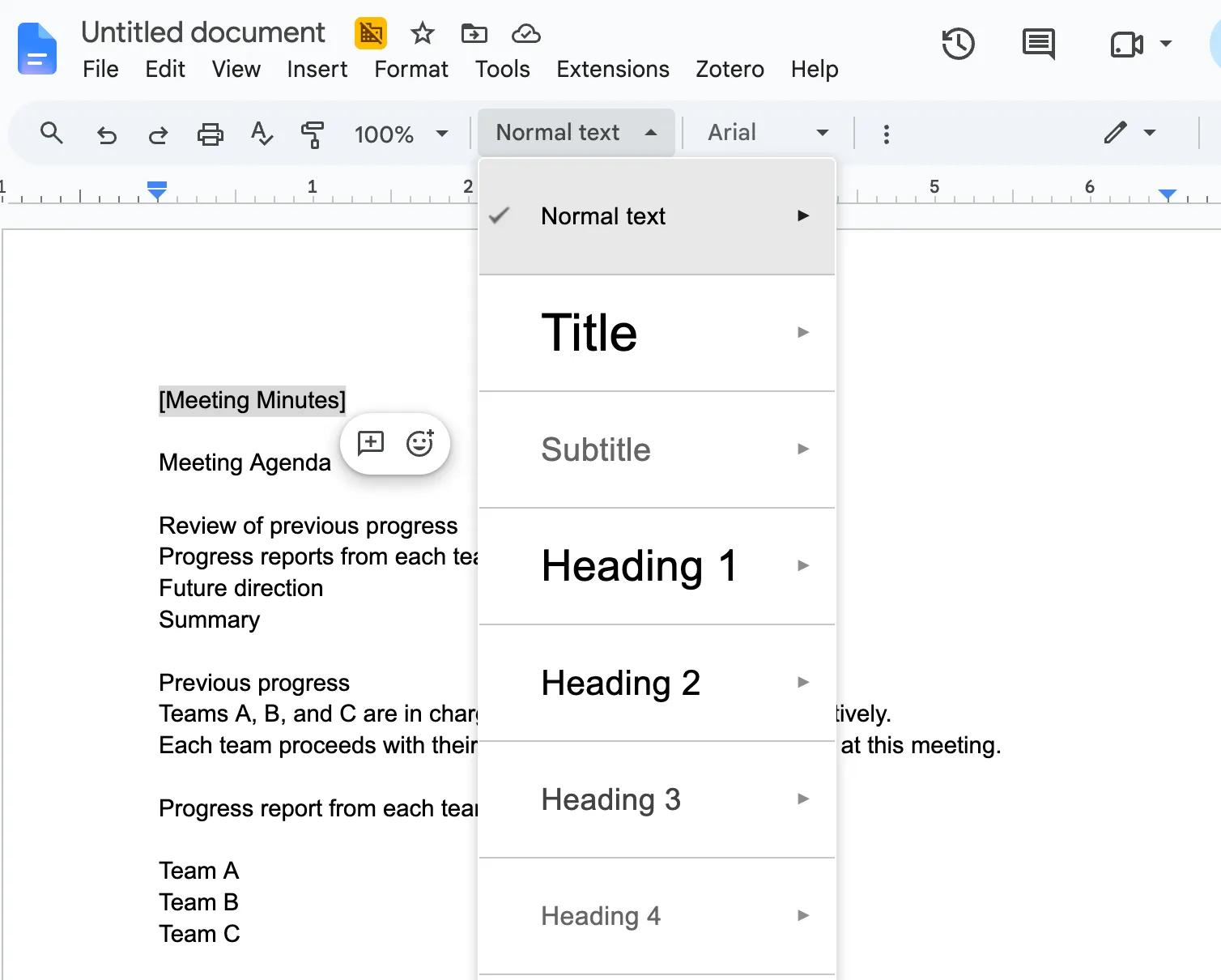The height and width of the screenshot is (980, 1221).
Task: Apply the Heading 4 style
Action: coord(657,916)
